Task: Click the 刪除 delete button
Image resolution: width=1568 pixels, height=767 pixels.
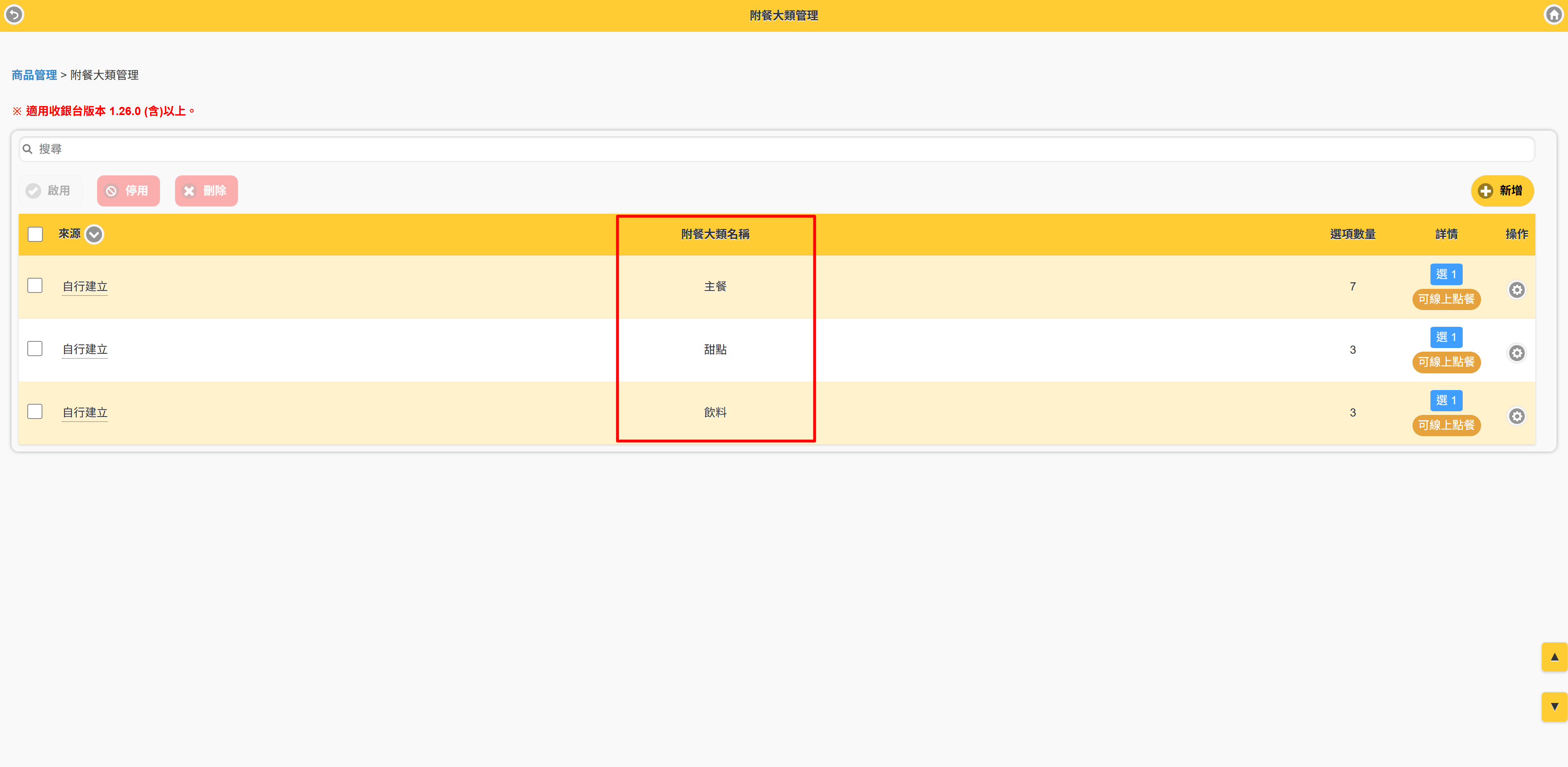Action: (x=207, y=191)
